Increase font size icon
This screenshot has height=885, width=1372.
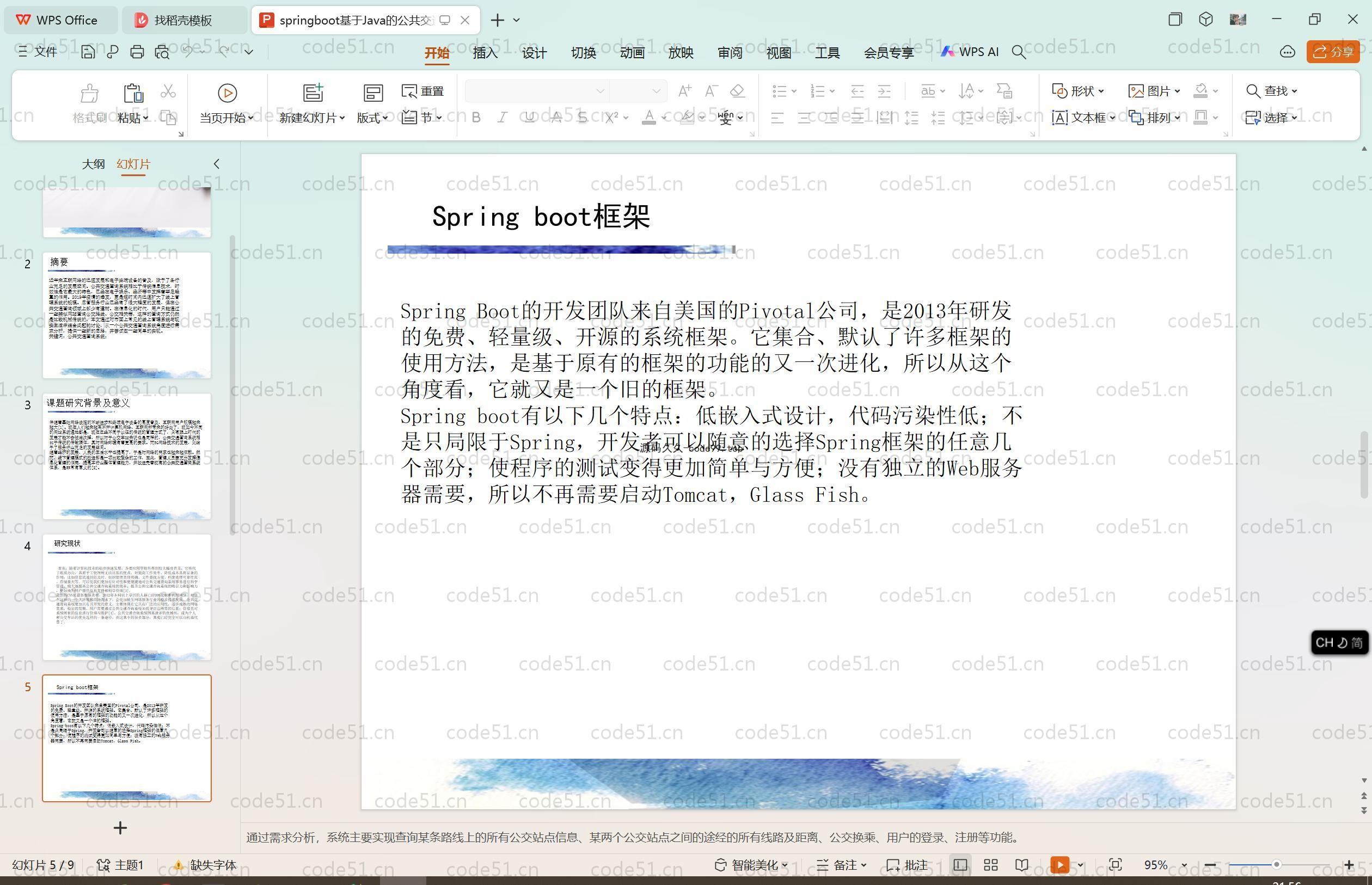click(684, 91)
